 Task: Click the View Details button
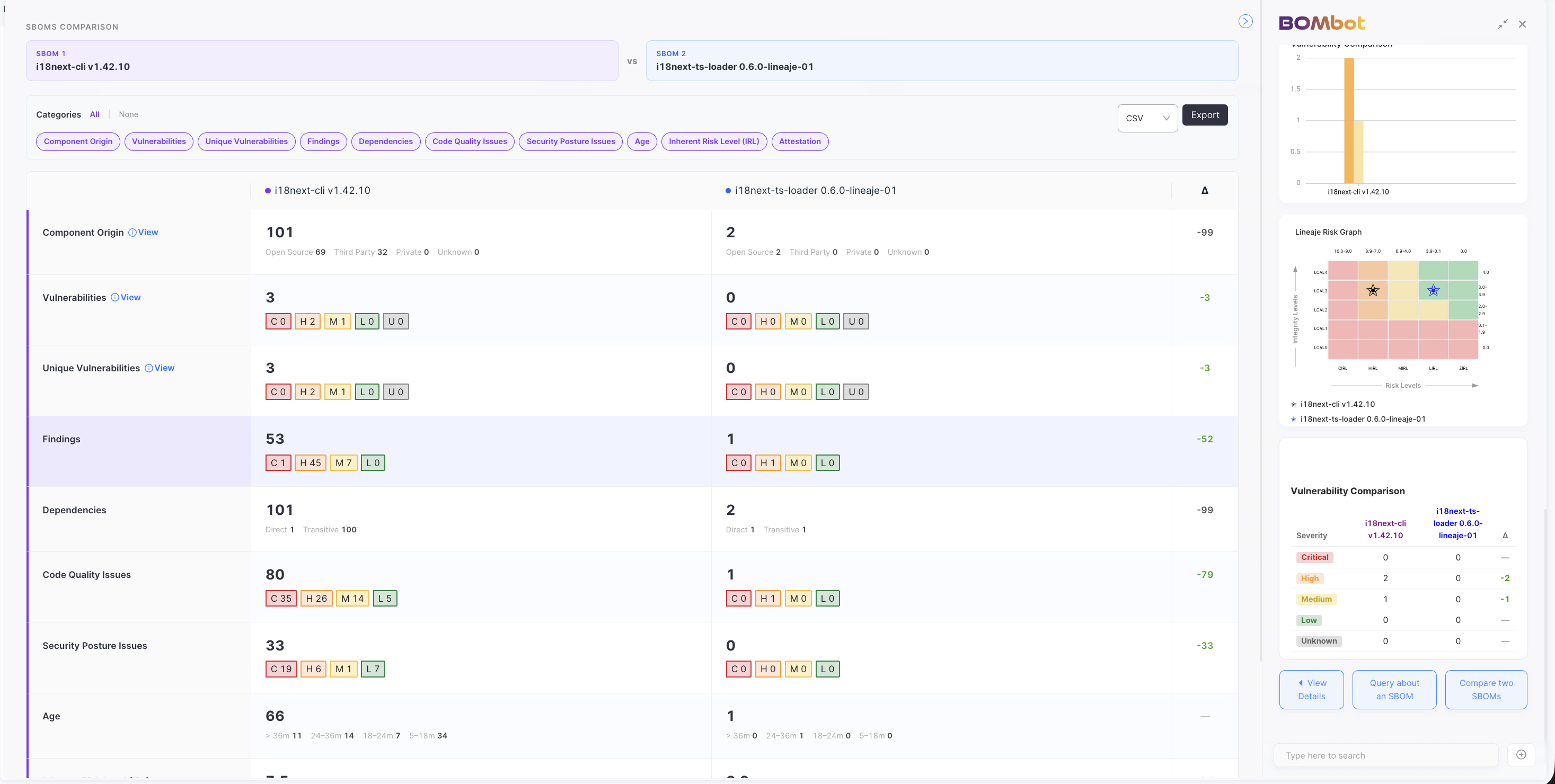(x=1311, y=689)
